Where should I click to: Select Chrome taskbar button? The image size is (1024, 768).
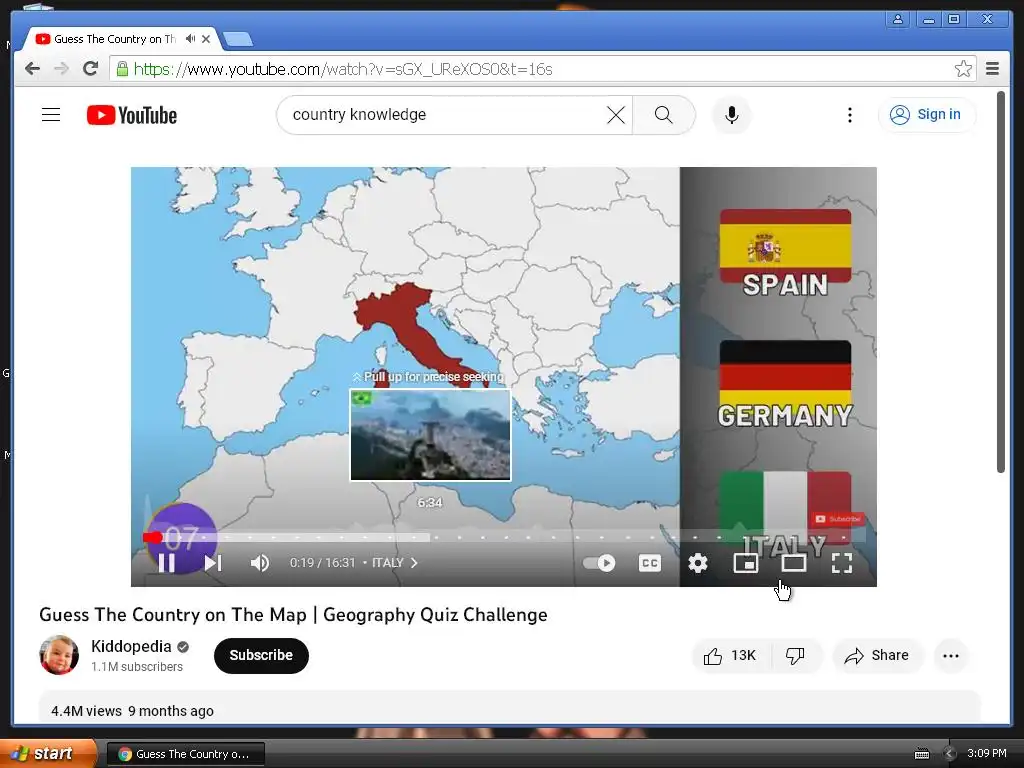coord(185,754)
